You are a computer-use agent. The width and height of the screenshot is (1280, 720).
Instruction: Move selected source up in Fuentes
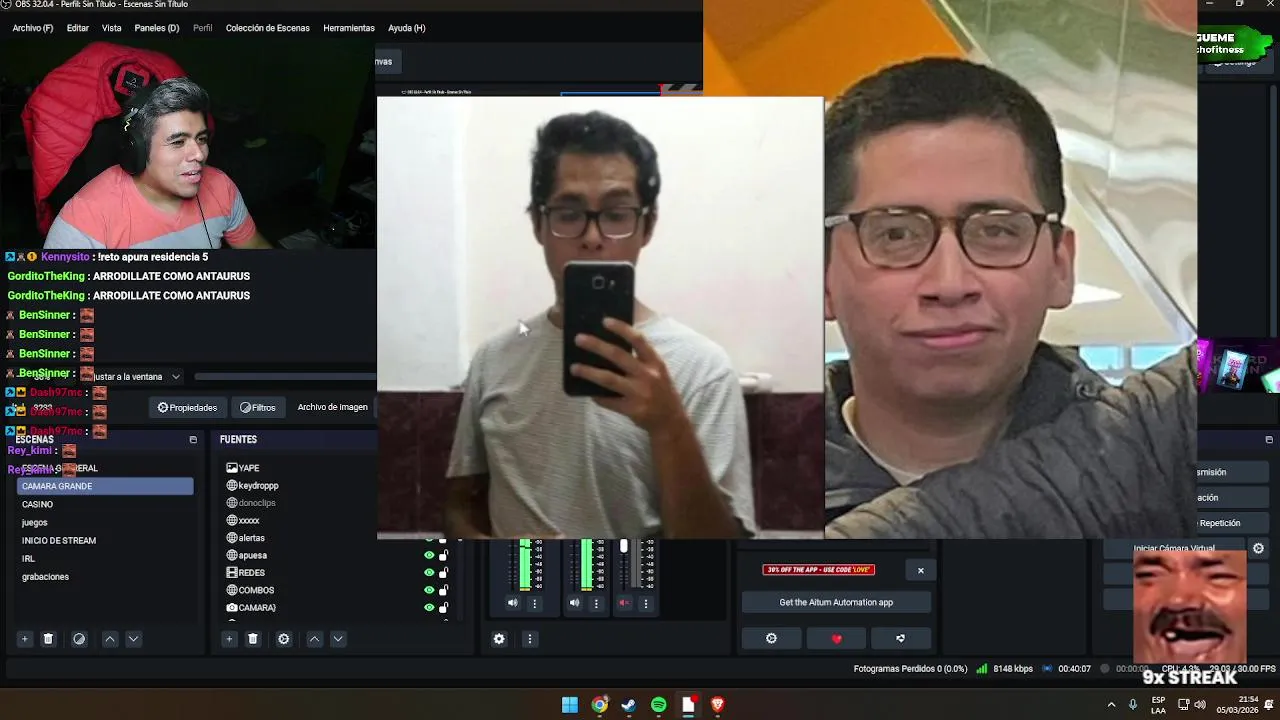(x=314, y=639)
